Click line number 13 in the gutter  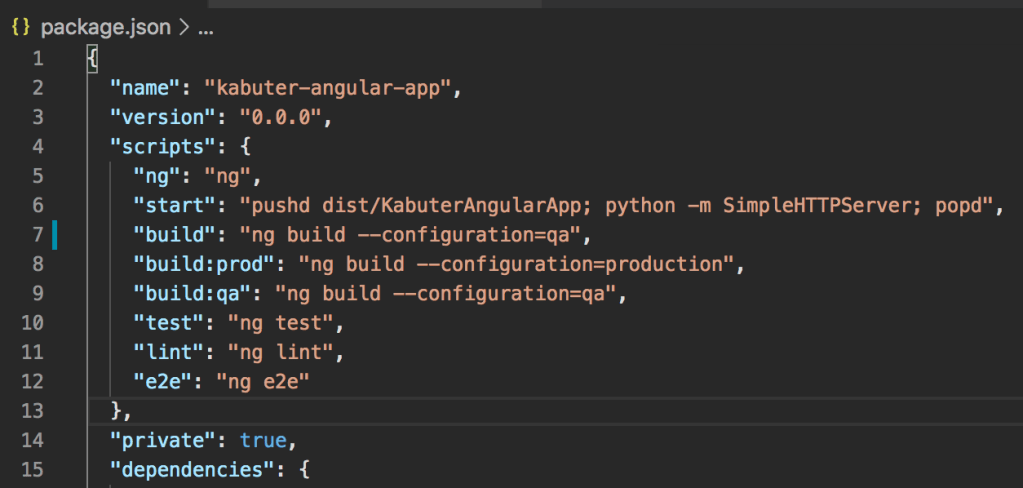(32, 409)
